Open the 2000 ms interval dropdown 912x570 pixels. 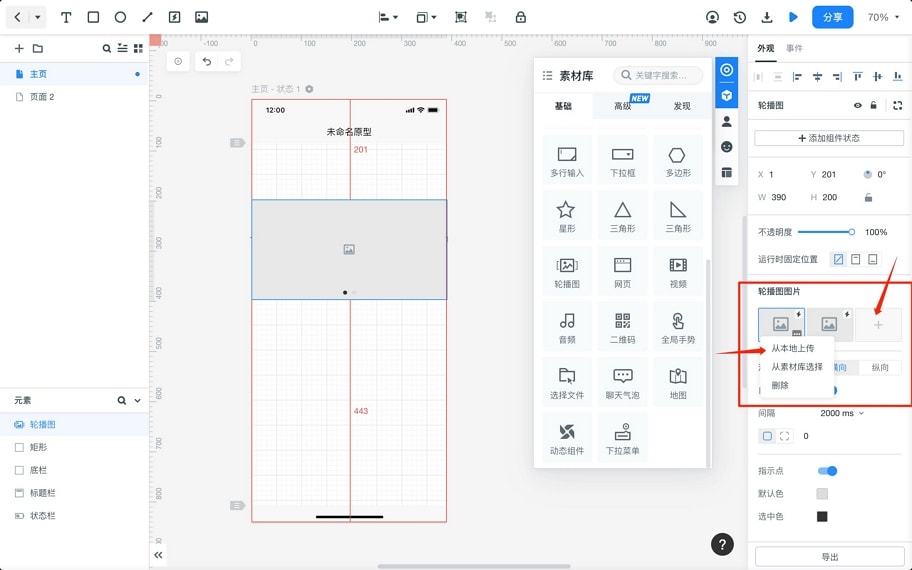[x=842, y=413]
